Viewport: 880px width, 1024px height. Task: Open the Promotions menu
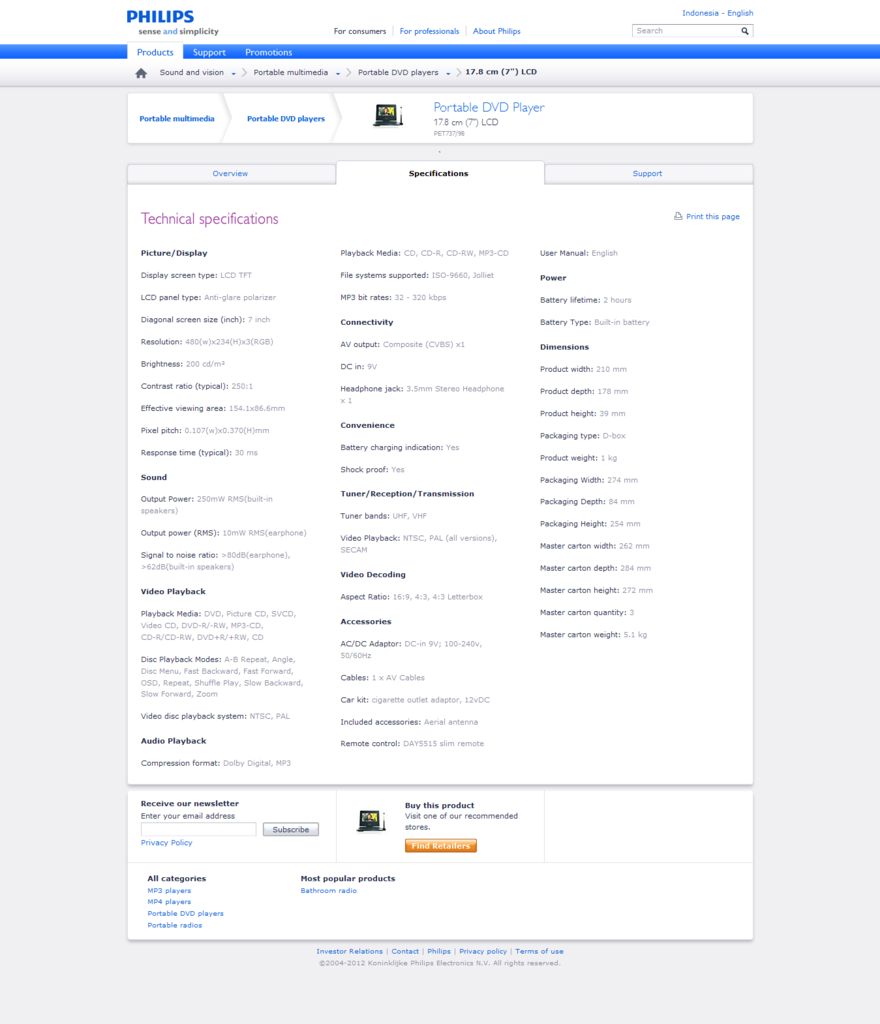click(268, 52)
